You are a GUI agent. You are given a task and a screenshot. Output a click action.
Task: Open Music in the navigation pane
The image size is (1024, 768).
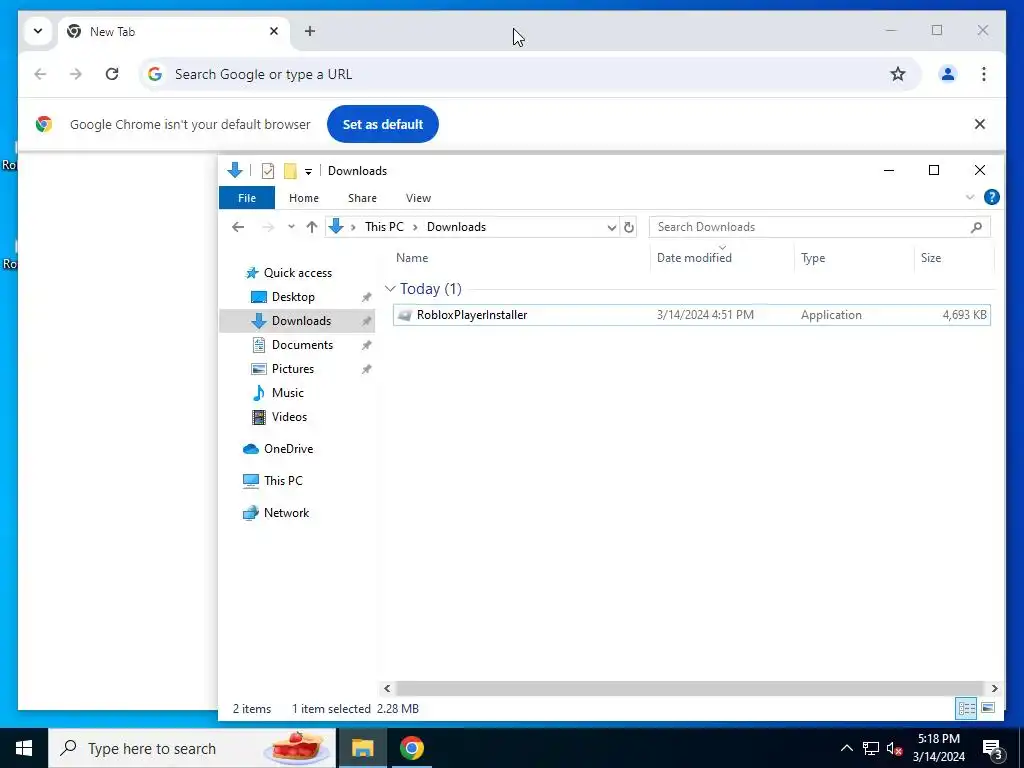tap(287, 393)
